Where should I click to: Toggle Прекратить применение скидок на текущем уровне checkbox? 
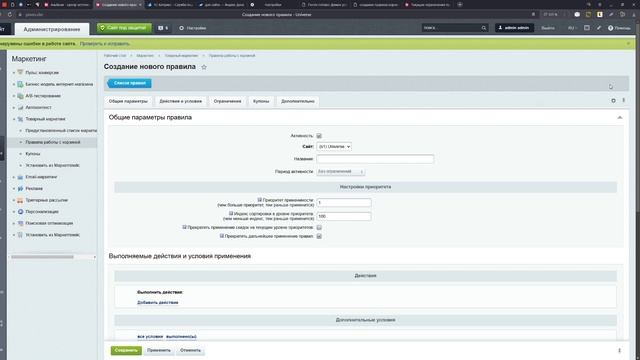(319, 227)
